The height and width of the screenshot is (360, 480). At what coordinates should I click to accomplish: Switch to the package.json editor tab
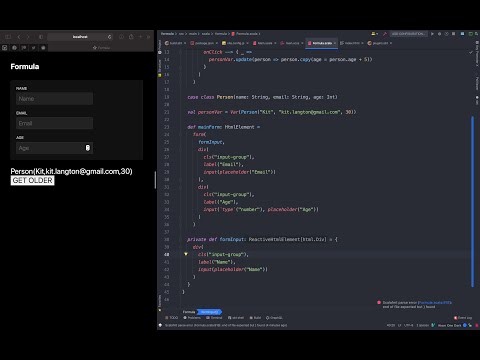tap(204, 43)
